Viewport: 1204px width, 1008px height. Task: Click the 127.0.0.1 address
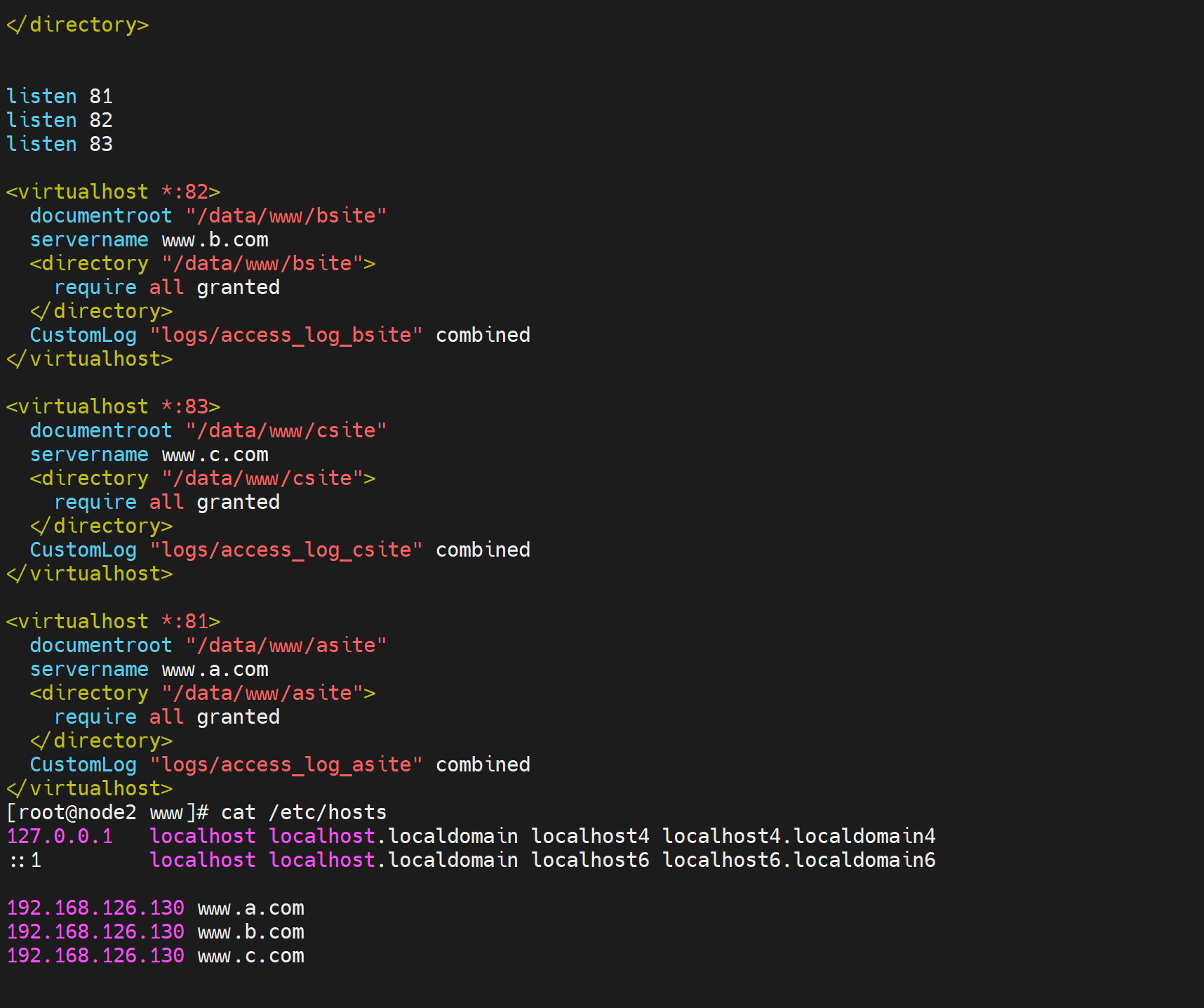click(60, 837)
